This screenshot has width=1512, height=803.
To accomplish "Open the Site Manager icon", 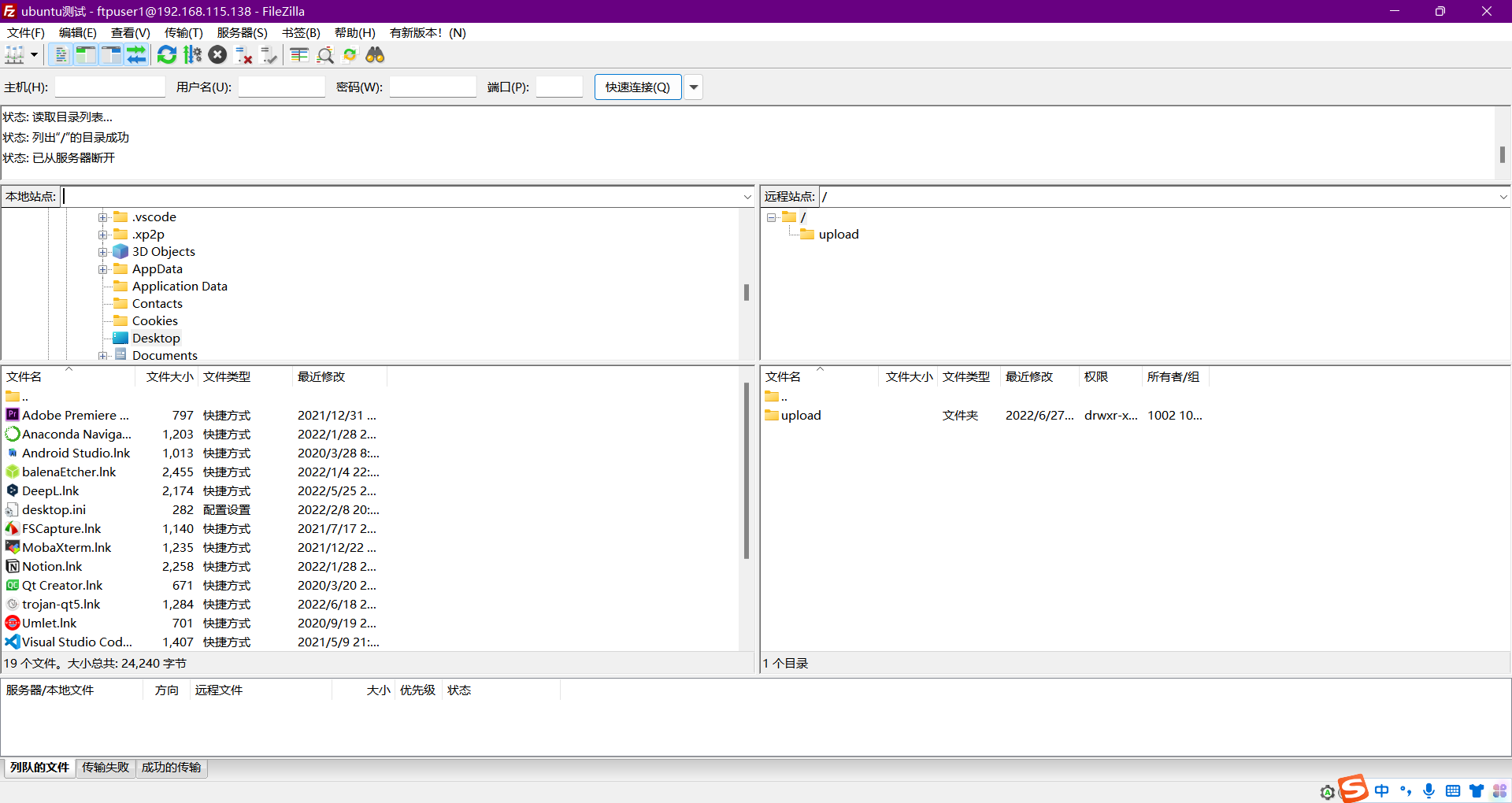I will pos(15,55).
